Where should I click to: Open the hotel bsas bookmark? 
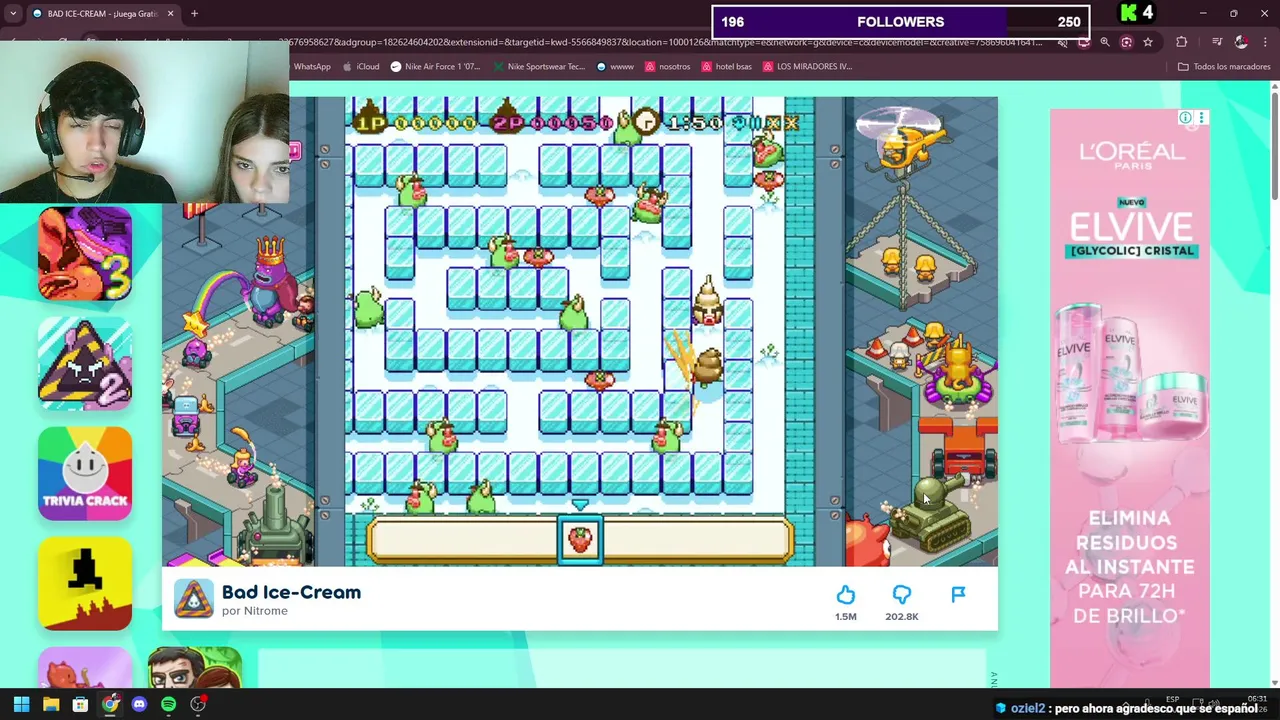[727, 67]
